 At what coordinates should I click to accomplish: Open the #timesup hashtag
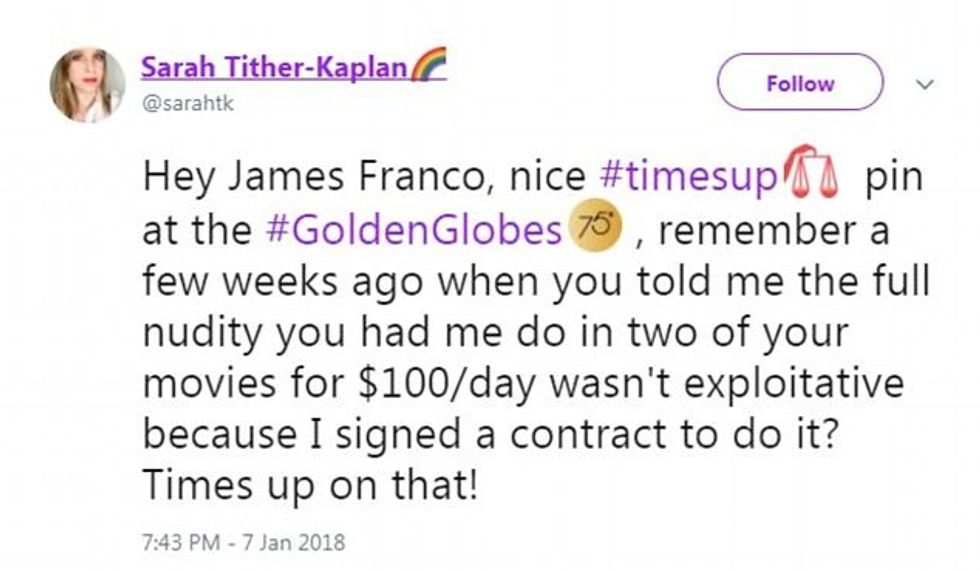coord(686,177)
